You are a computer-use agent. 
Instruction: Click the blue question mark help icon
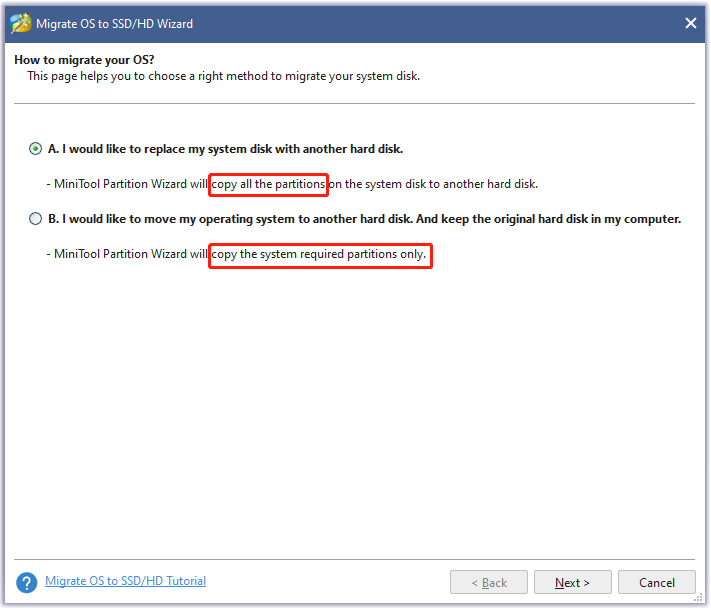click(x=26, y=582)
